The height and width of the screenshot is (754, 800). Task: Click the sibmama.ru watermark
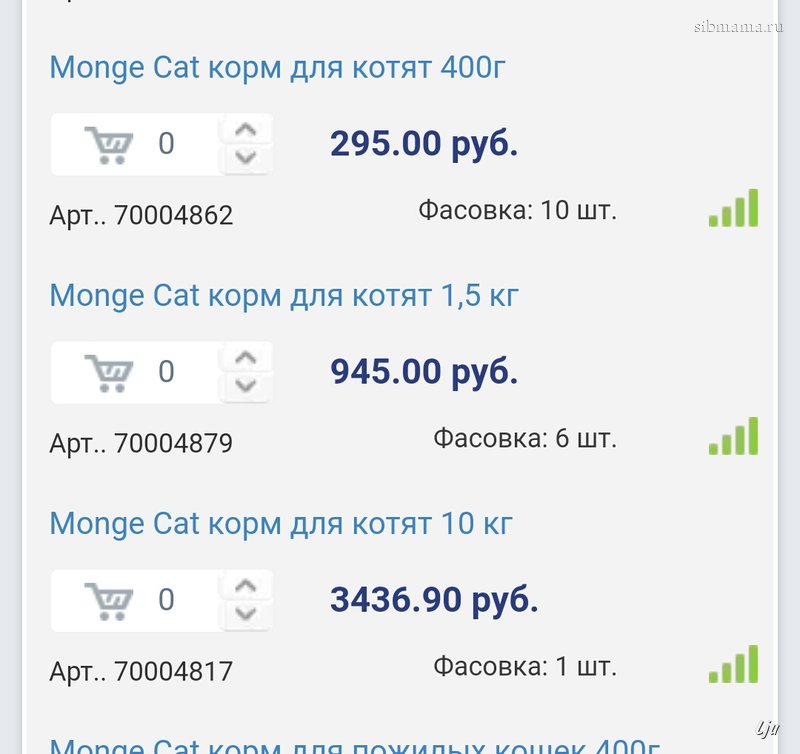click(x=738, y=26)
